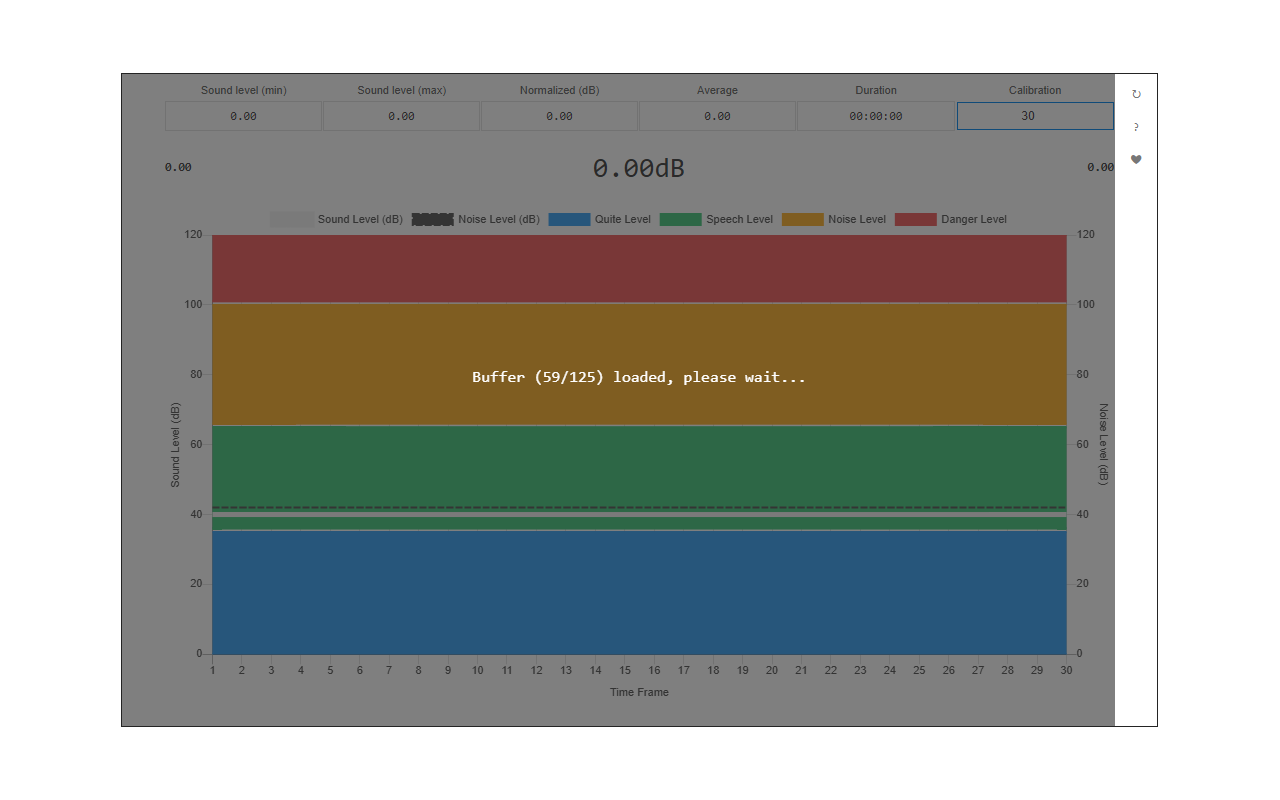Click the heart icon in the sidebar
Screen dimensions: 1280x800
[x=1136, y=159]
